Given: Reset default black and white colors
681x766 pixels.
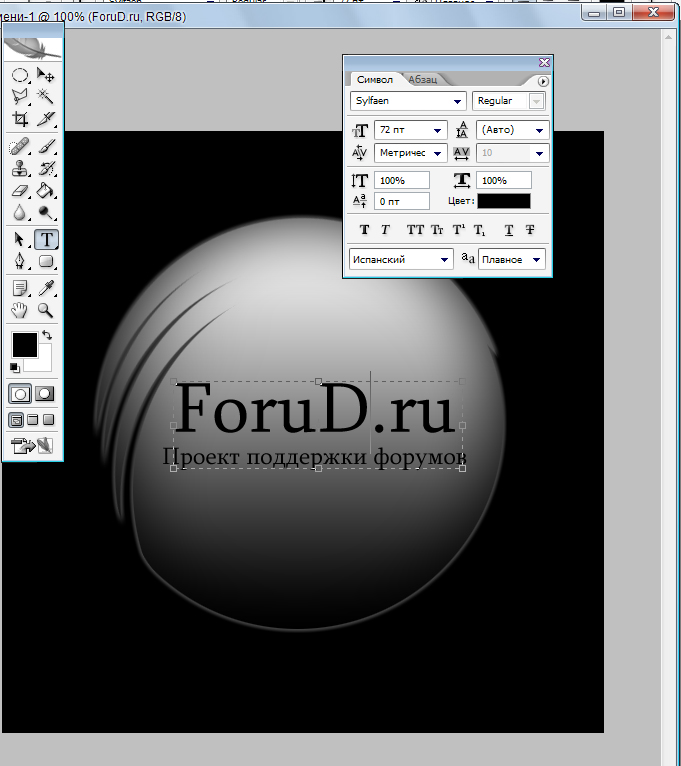Looking at the screenshot, I should point(15,367).
